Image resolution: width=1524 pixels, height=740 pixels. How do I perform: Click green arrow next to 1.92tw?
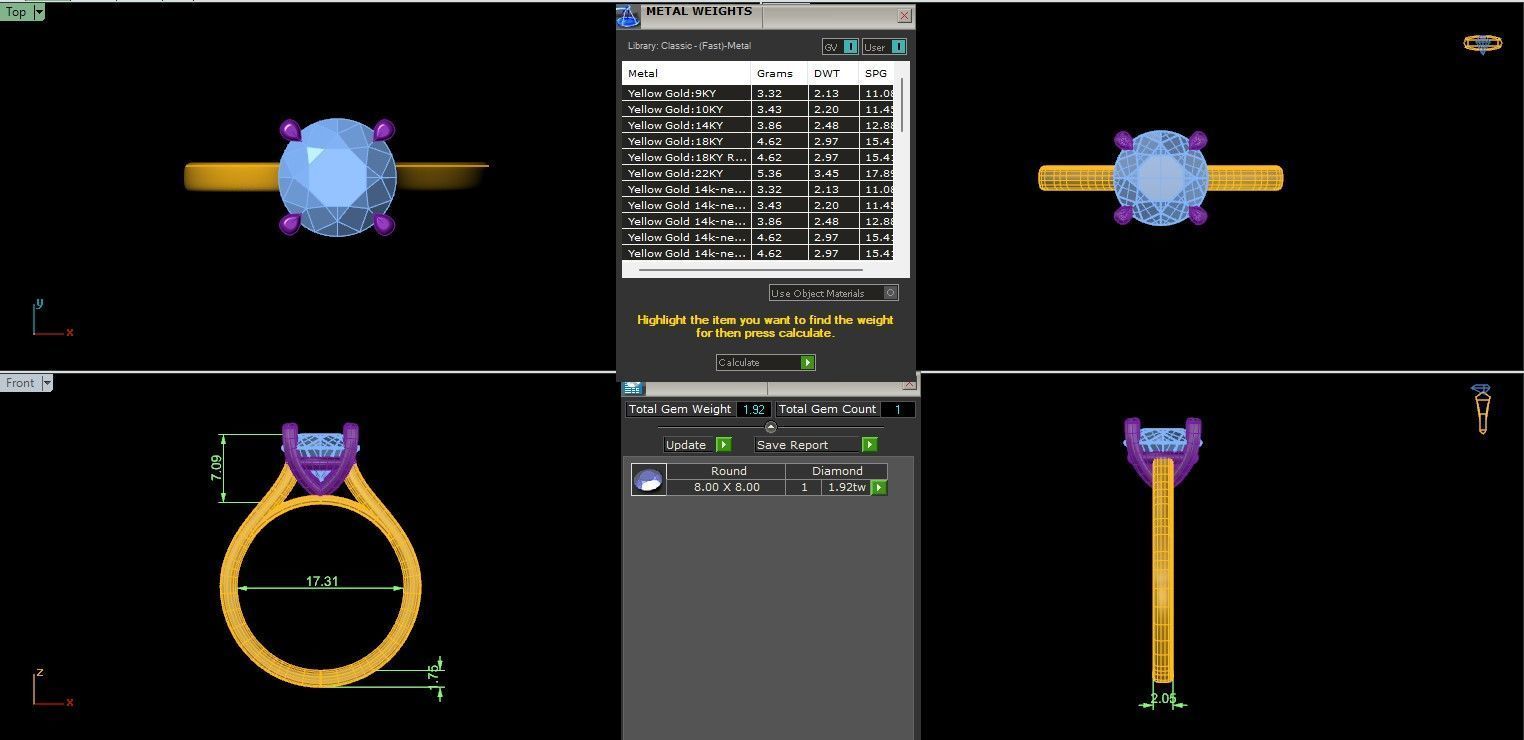pyautogui.click(x=879, y=487)
